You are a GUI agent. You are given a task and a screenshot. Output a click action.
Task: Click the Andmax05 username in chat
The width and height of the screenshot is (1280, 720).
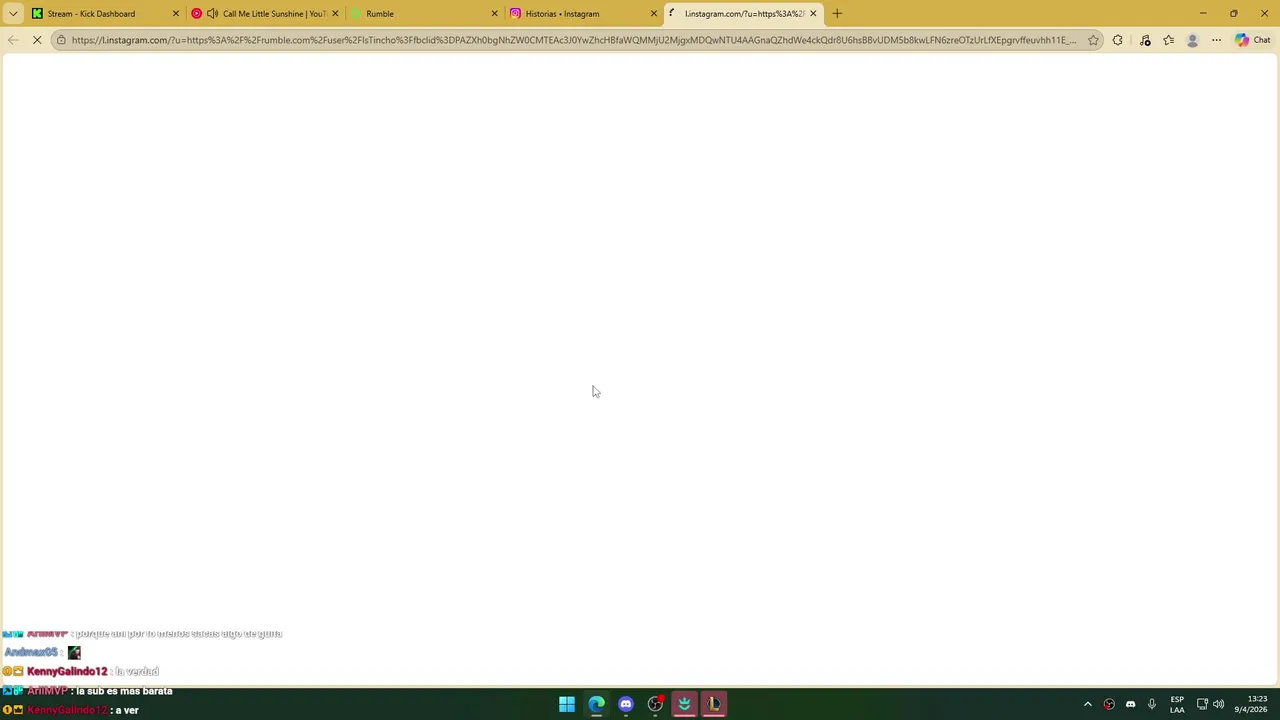click(31, 652)
